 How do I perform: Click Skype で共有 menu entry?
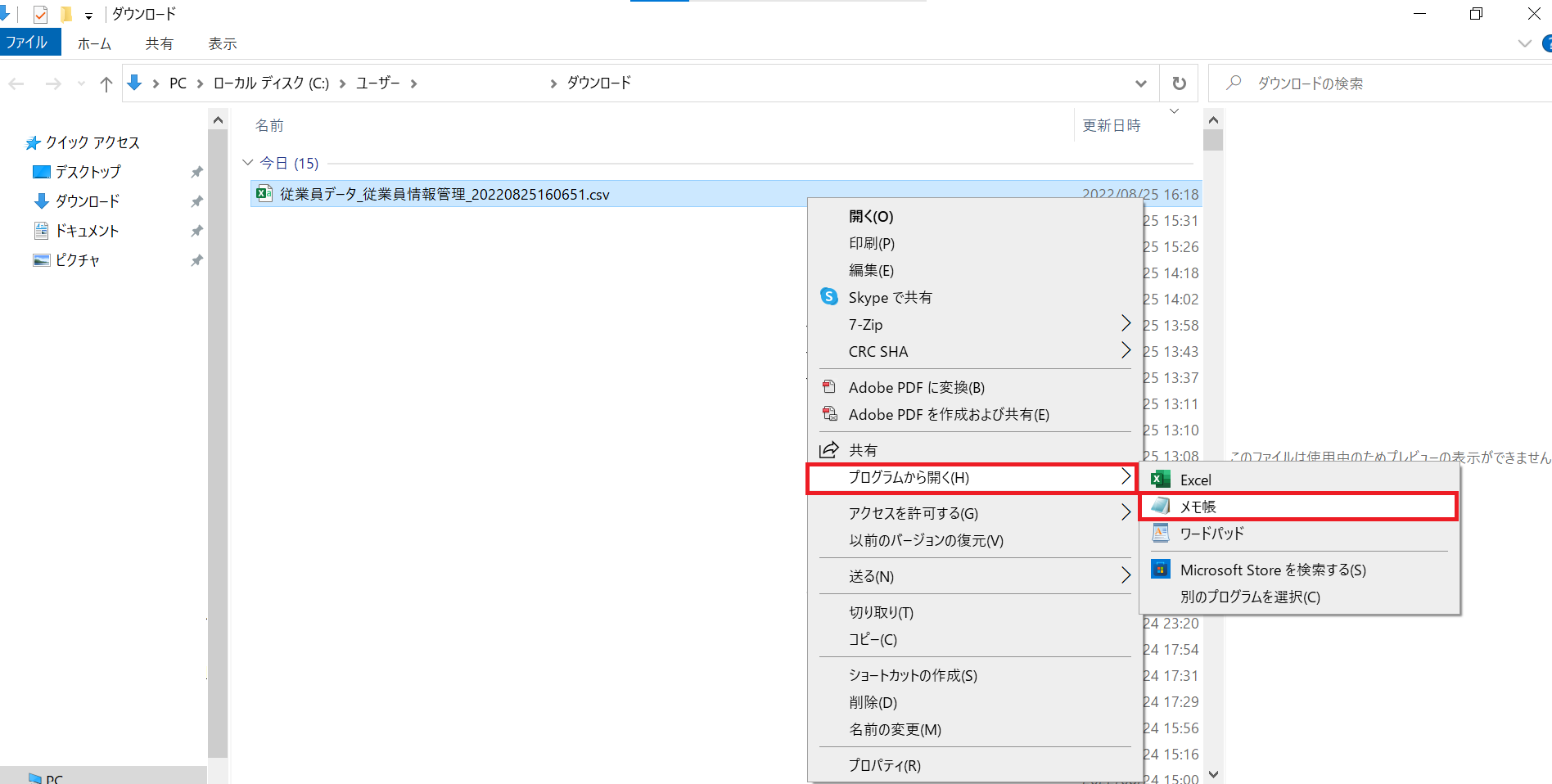click(x=890, y=297)
